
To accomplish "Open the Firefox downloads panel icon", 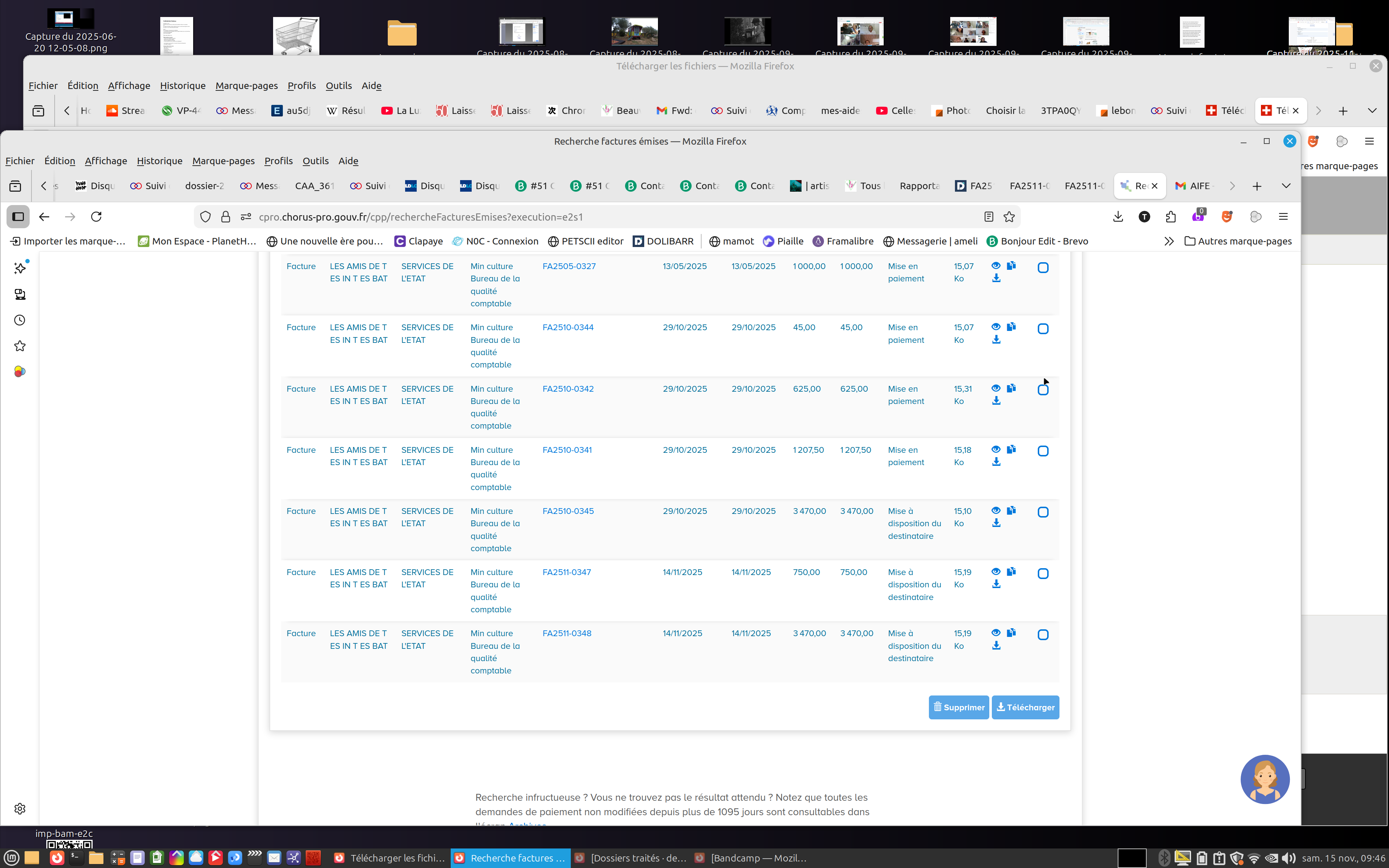I will click(1117, 216).
